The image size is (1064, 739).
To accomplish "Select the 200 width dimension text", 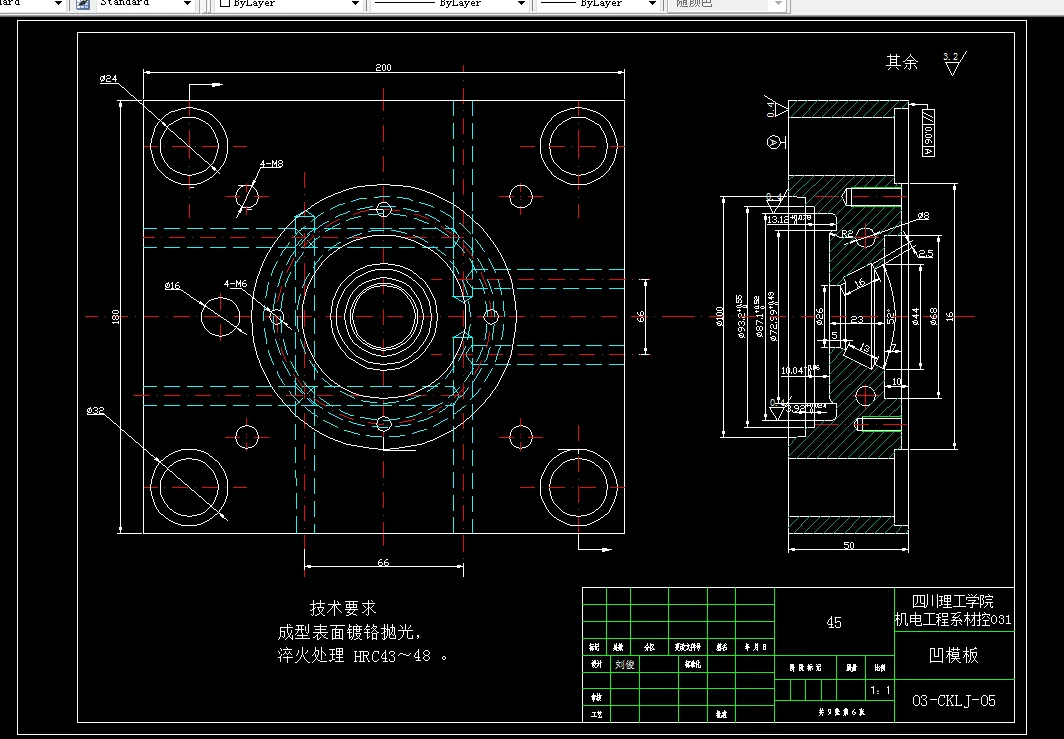I will coord(383,67).
